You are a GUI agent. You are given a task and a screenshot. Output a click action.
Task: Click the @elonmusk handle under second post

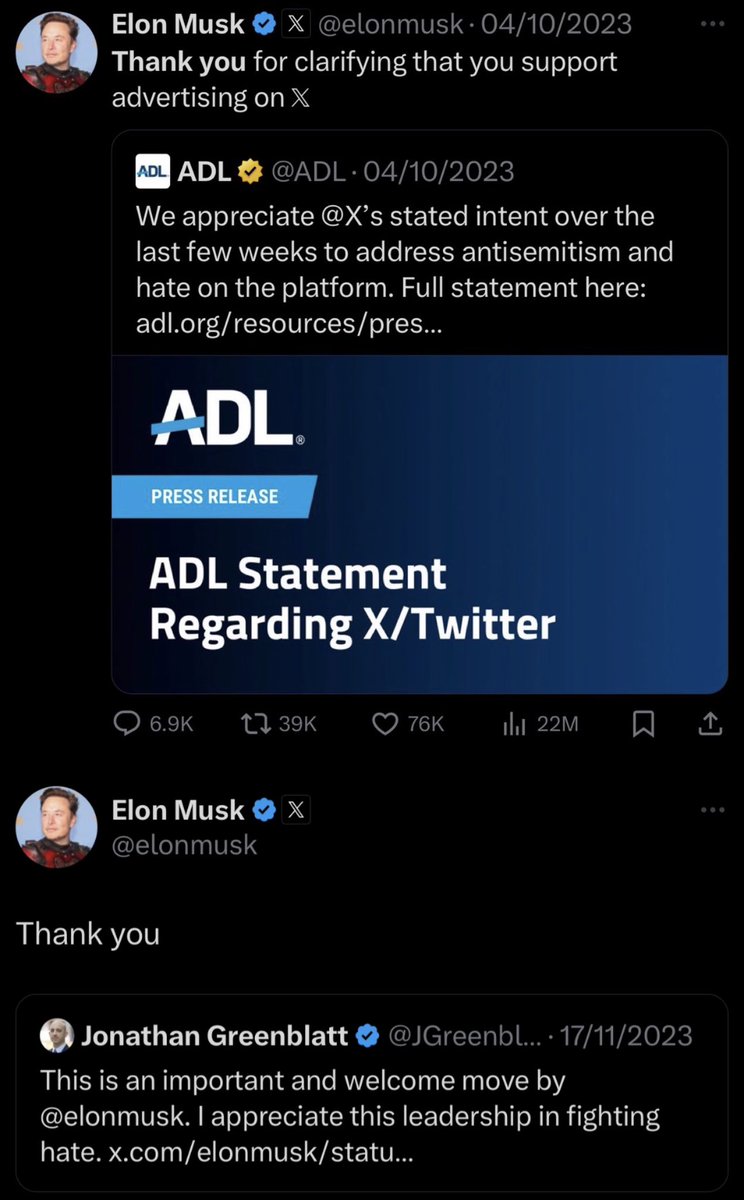pyautogui.click(x=184, y=845)
